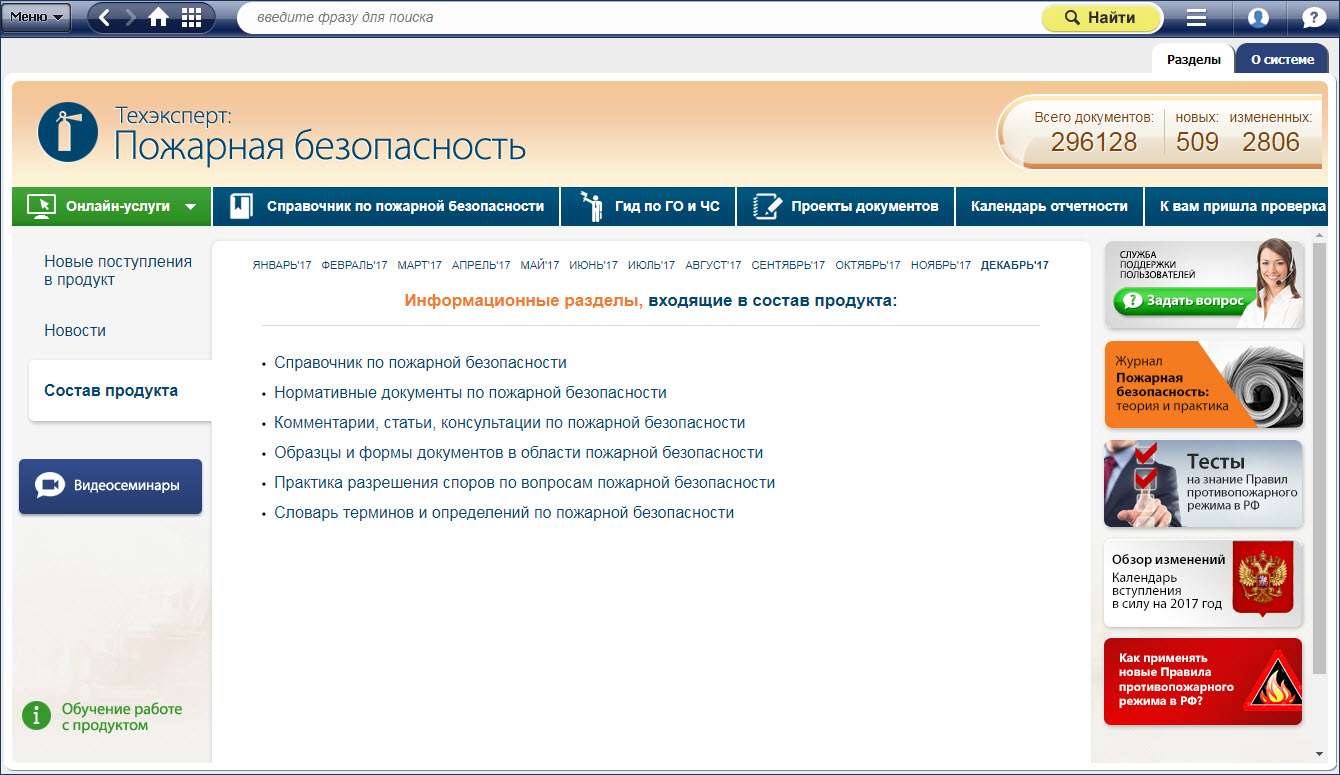Image resolution: width=1340 pixels, height=775 pixels.
Task: Go back with the left arrow icon
Action: pos(104,17)
